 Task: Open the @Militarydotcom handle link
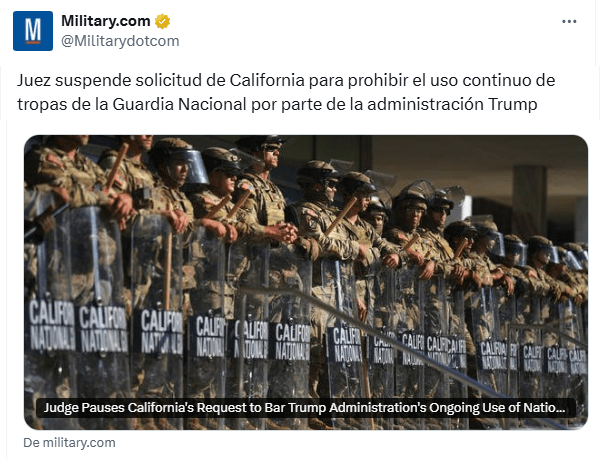[120, 41]
